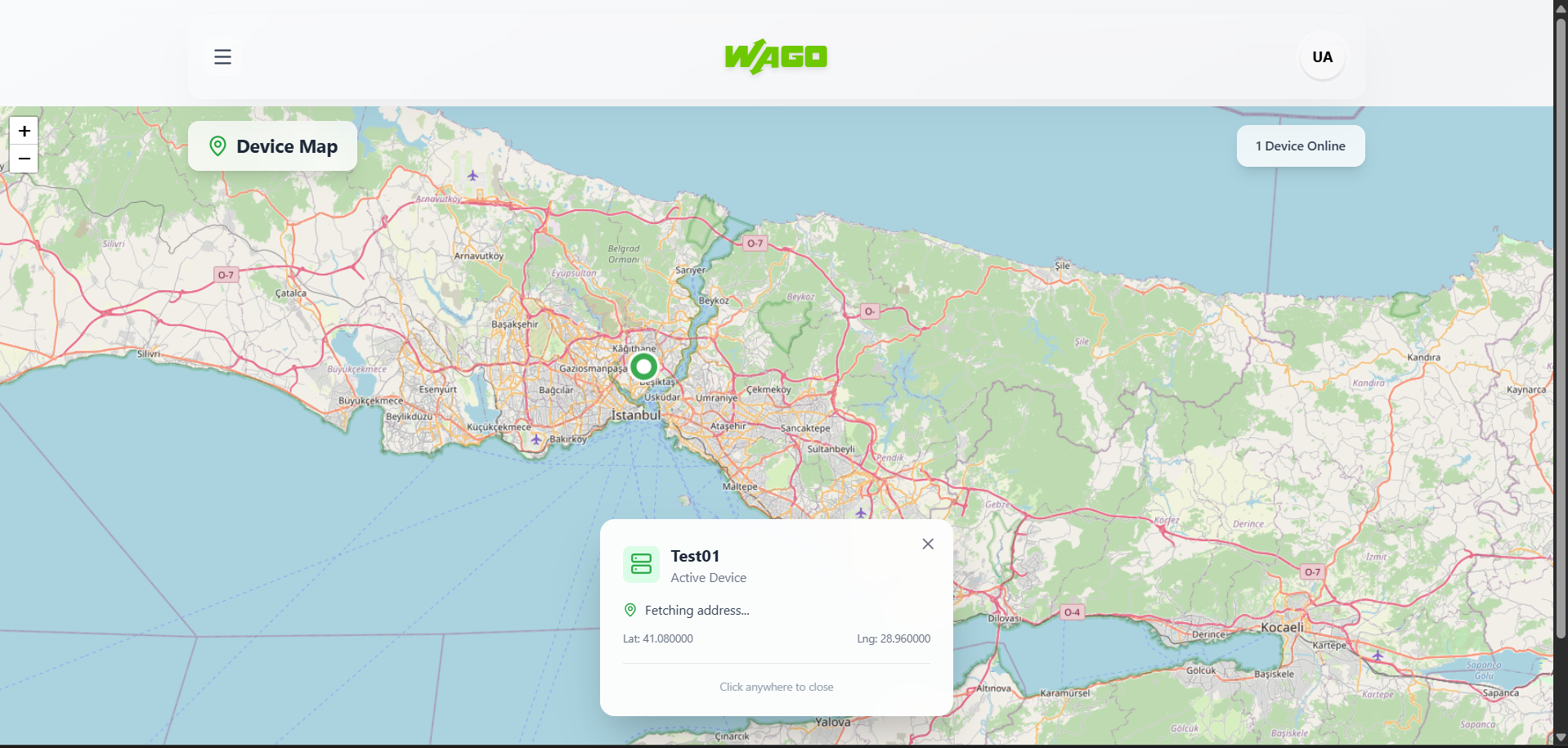This screenshot has height=748, width=1568.
Task: Click the pin icon in Device Map label
Action: point(217,146)
